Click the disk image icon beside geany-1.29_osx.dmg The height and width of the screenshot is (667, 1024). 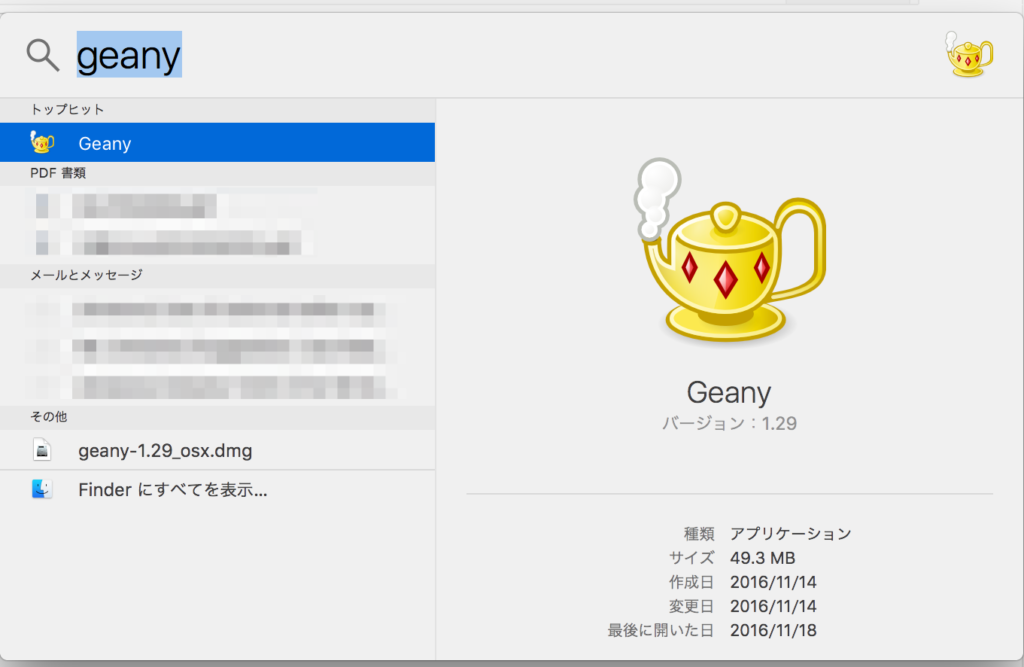tap(44, 451)
